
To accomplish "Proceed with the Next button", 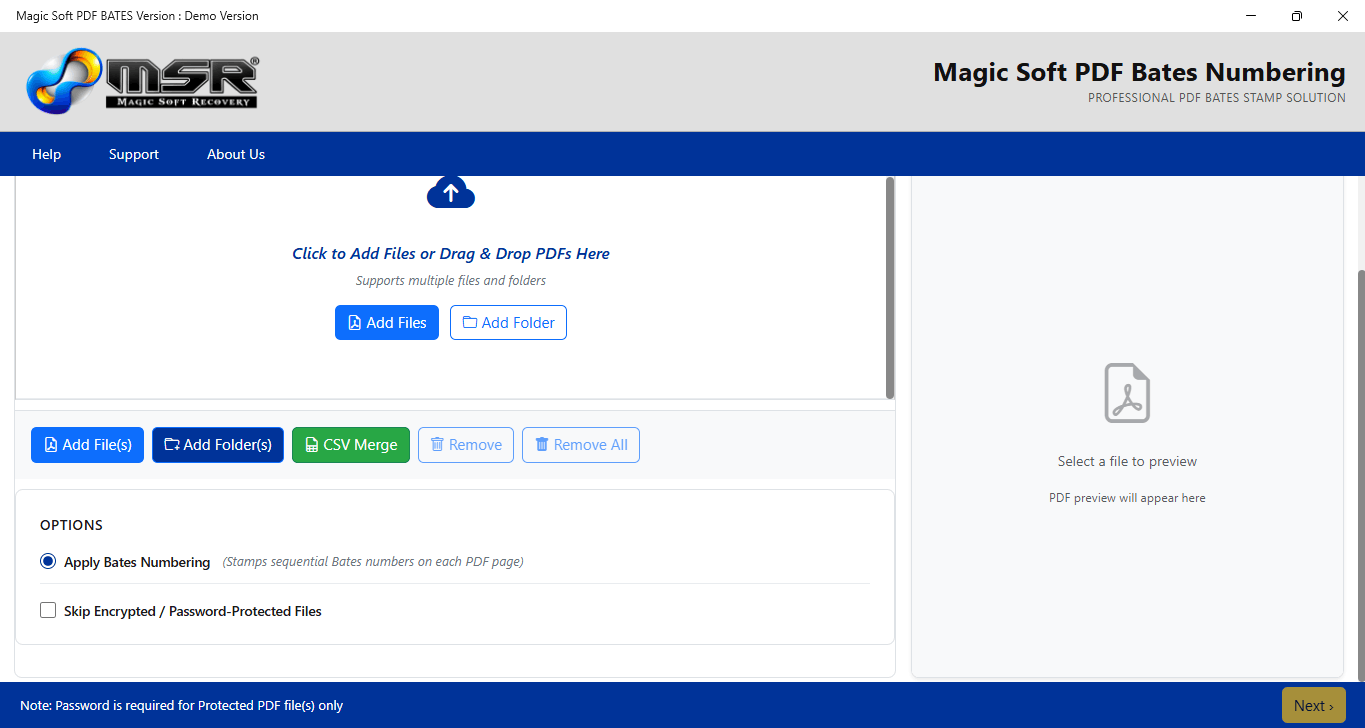I will coord(1313,705).
